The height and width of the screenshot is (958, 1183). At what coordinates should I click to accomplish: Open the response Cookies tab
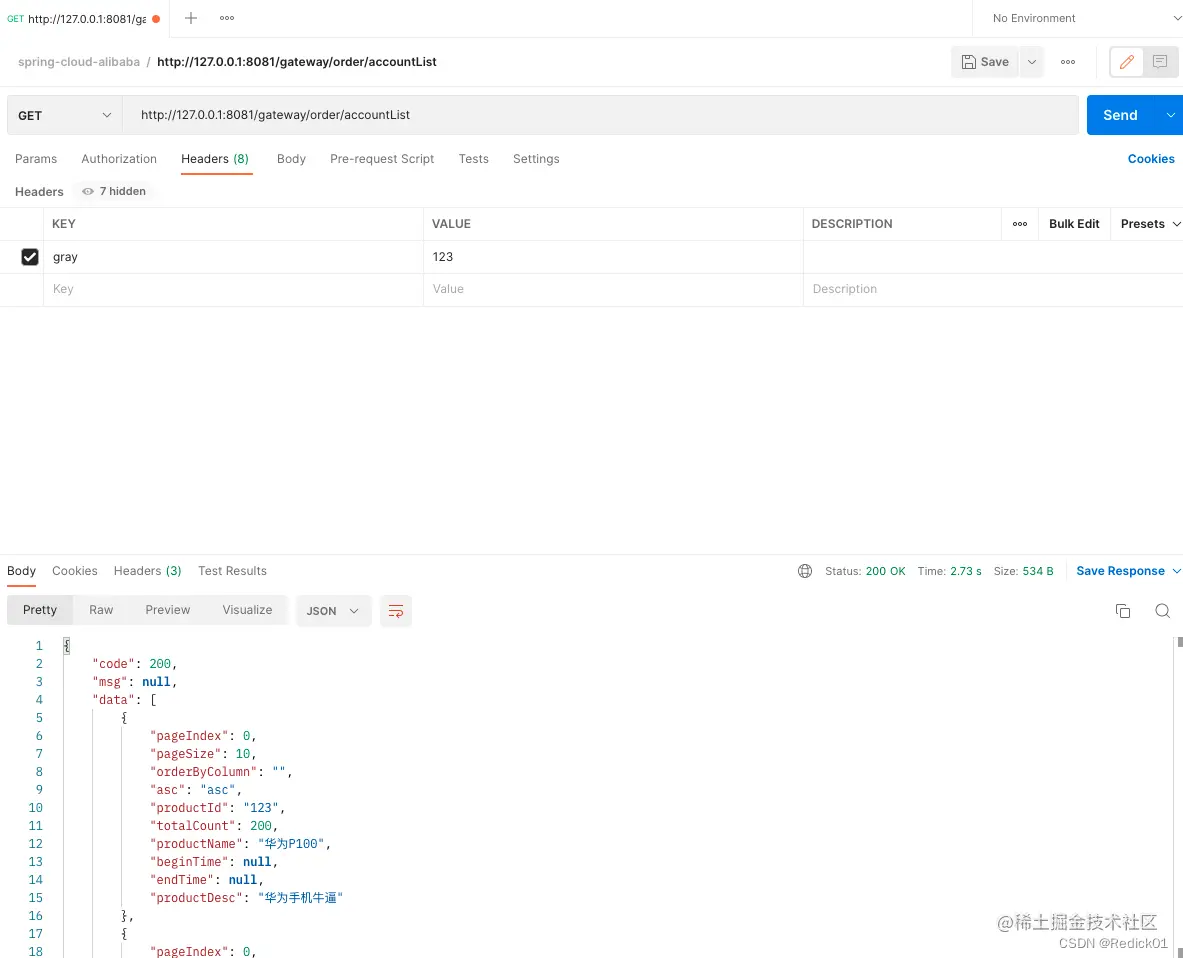[x=75, y=571]
